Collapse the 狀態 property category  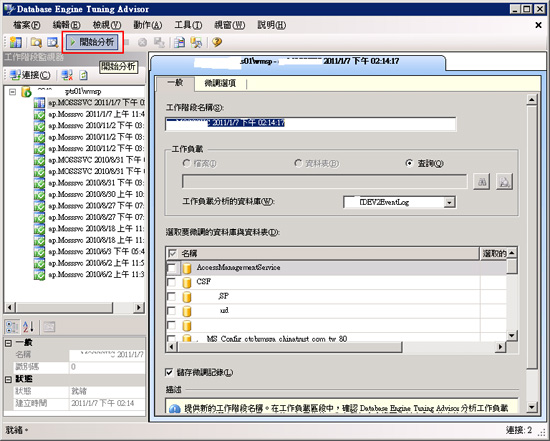coord(9,379)
